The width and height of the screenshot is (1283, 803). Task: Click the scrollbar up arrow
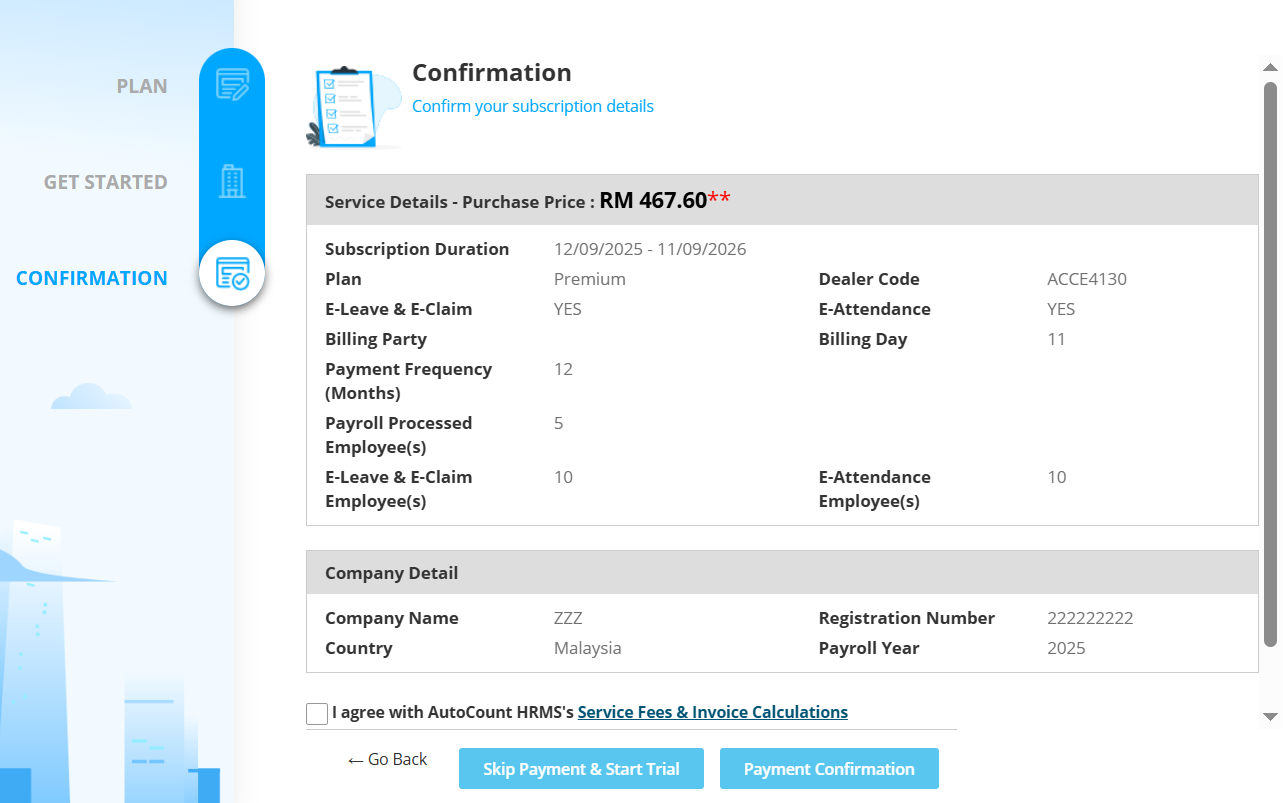[1270, 67]
